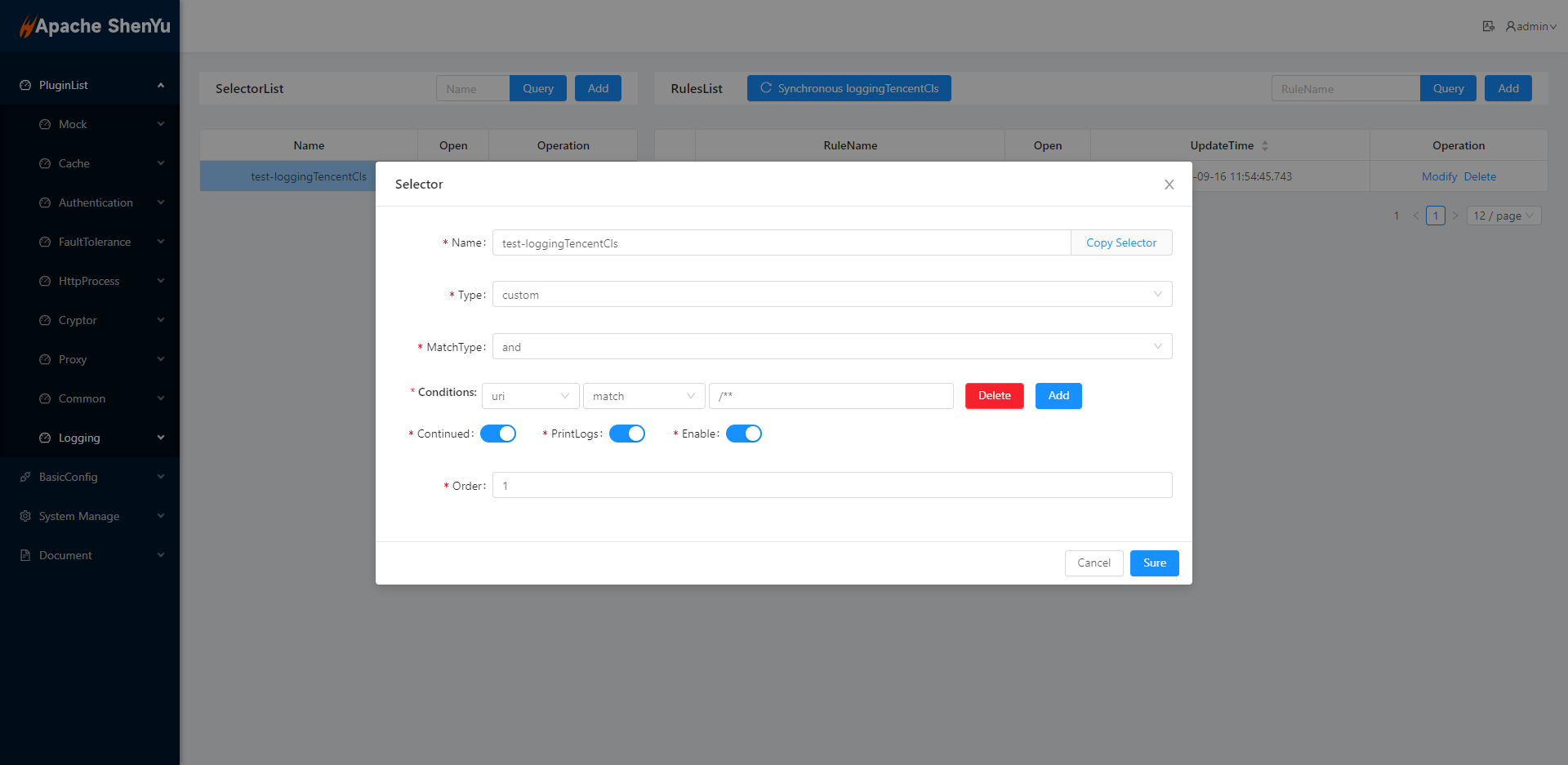Click the Copy Selector button

point(1120,242)
